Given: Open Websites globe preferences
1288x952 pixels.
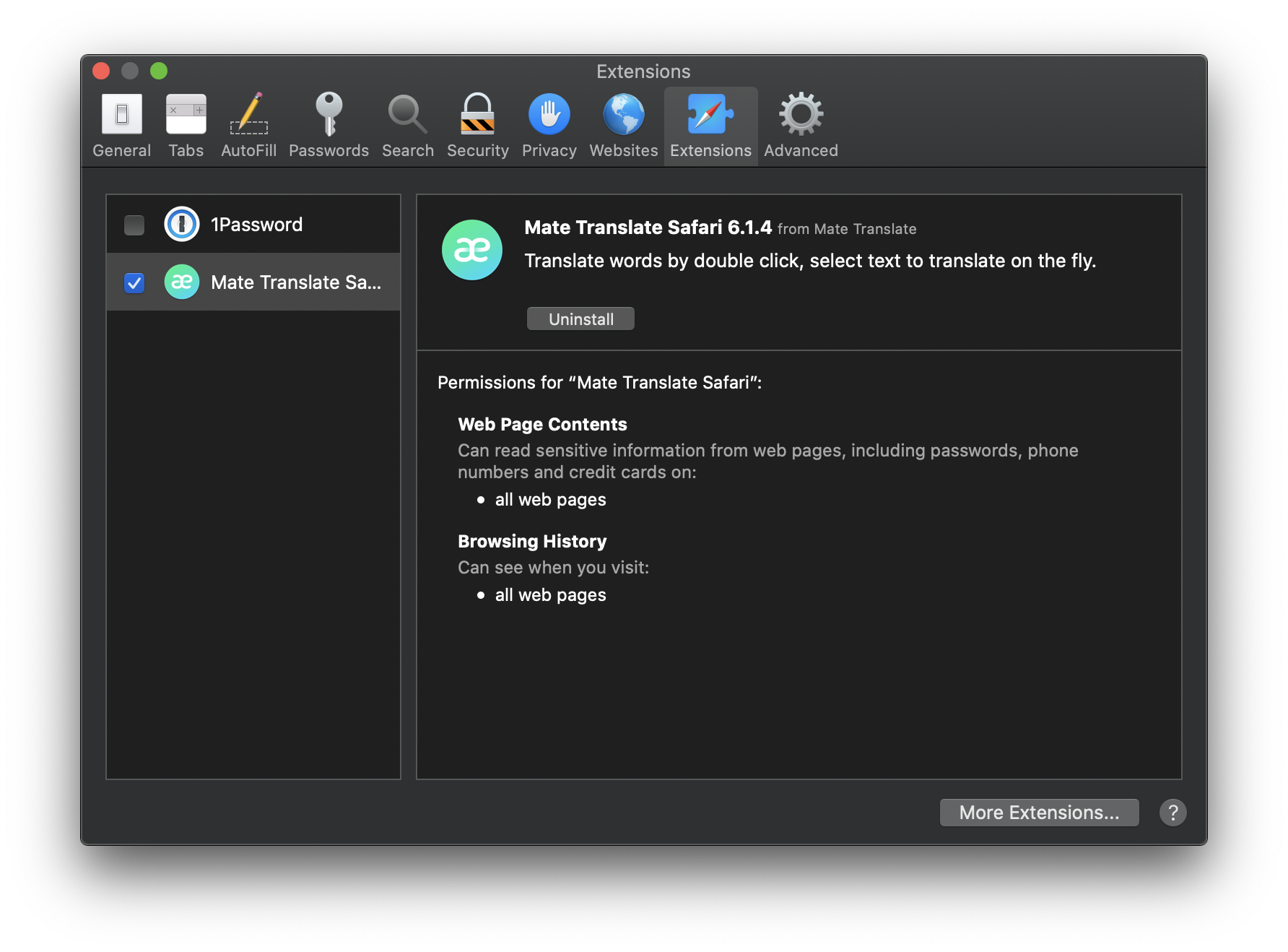Looking at the screenshot, I should coord(624,126).
